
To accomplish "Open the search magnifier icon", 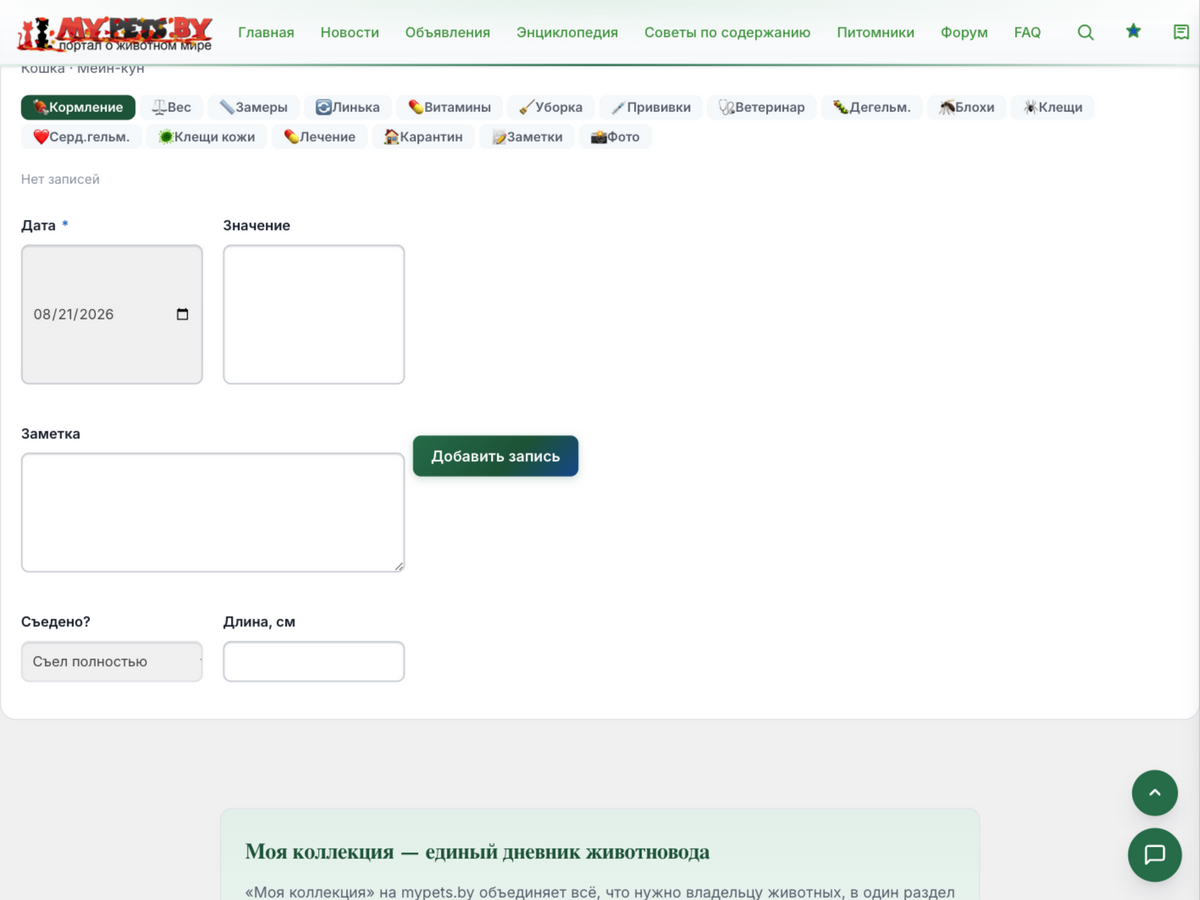I will coord(1085,32).
